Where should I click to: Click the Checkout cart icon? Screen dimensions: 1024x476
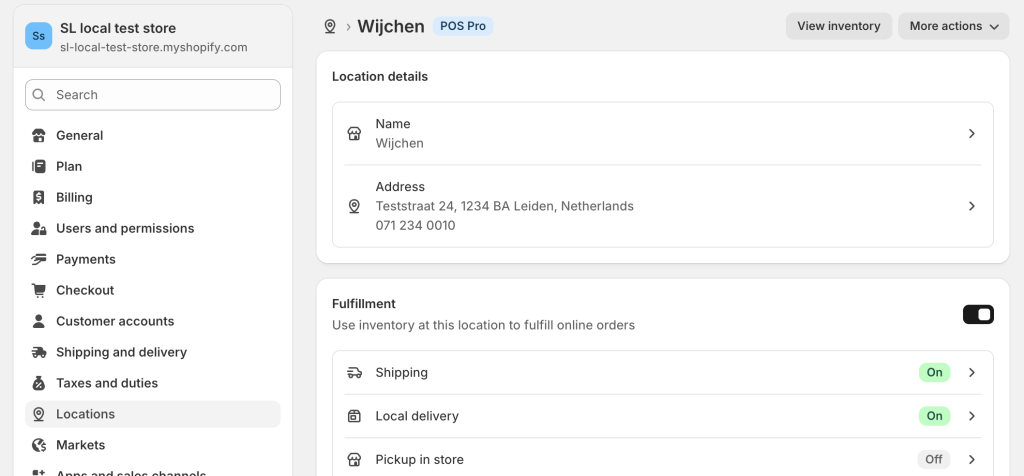39,290
